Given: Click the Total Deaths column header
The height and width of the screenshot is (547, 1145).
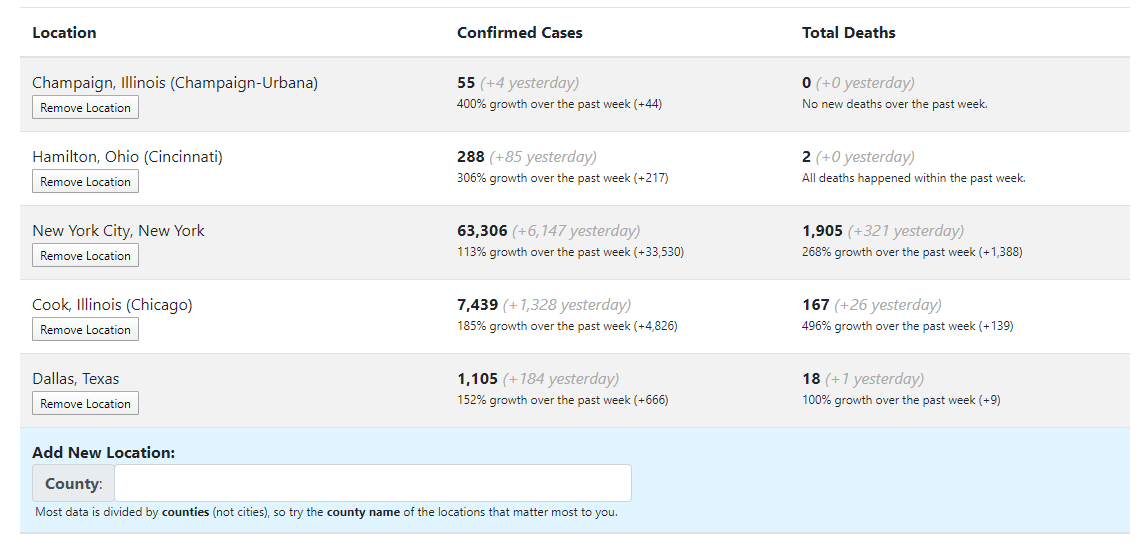Looking at the screenshot, I should [848, 33].
